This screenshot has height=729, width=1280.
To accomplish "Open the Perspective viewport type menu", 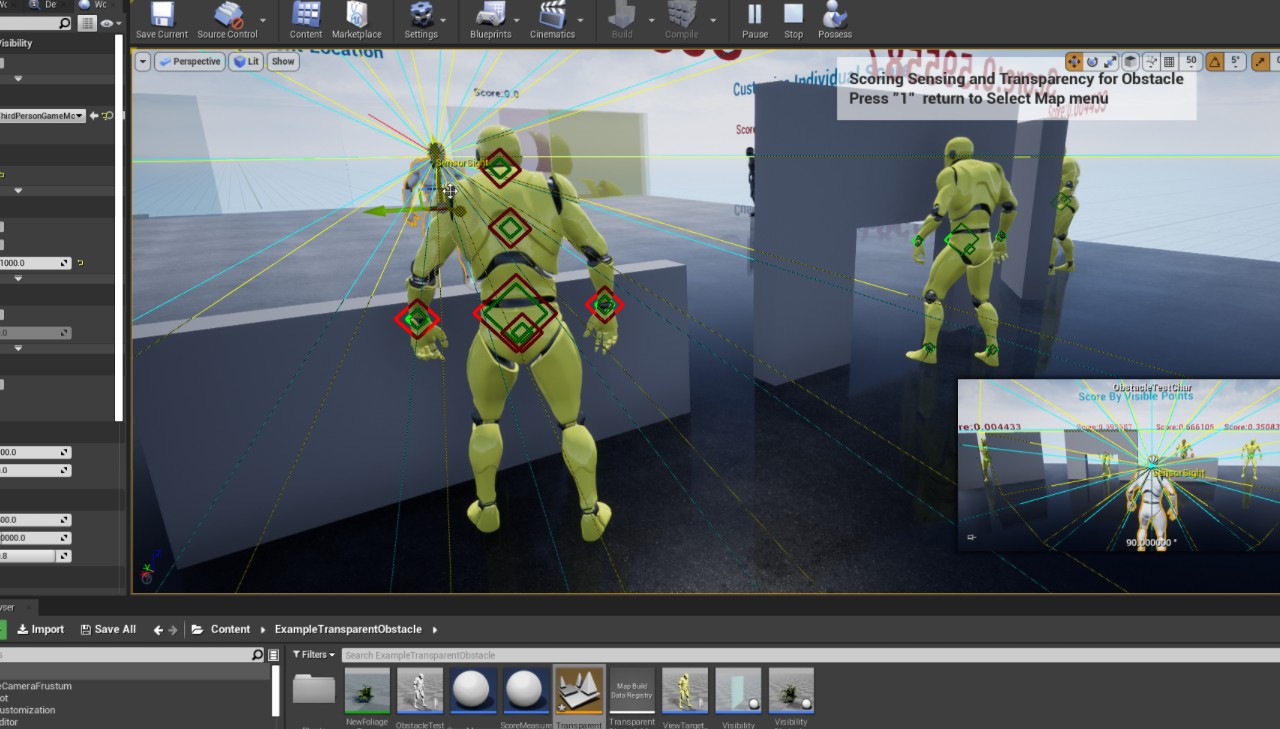I will (189, 62).
